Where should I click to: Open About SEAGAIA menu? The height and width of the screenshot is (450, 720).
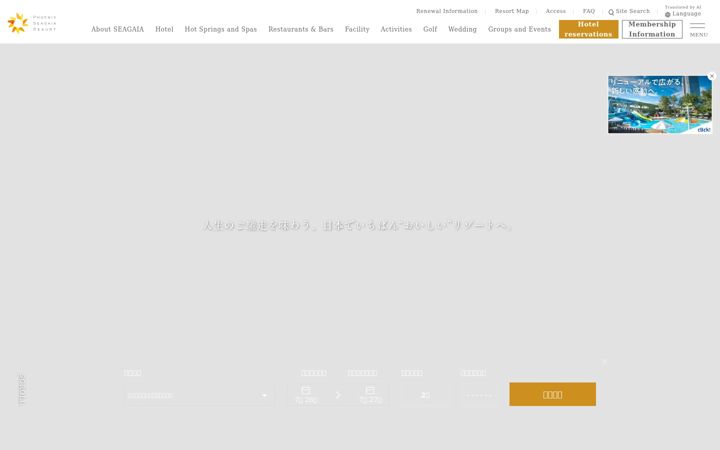click(x=118, y=29)
